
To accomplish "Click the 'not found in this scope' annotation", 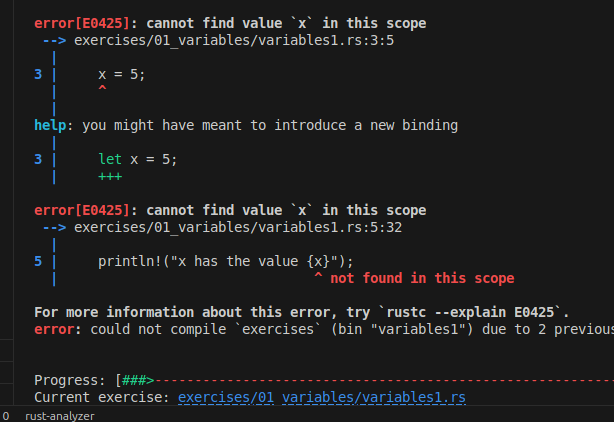I will (x=422, y=278).
